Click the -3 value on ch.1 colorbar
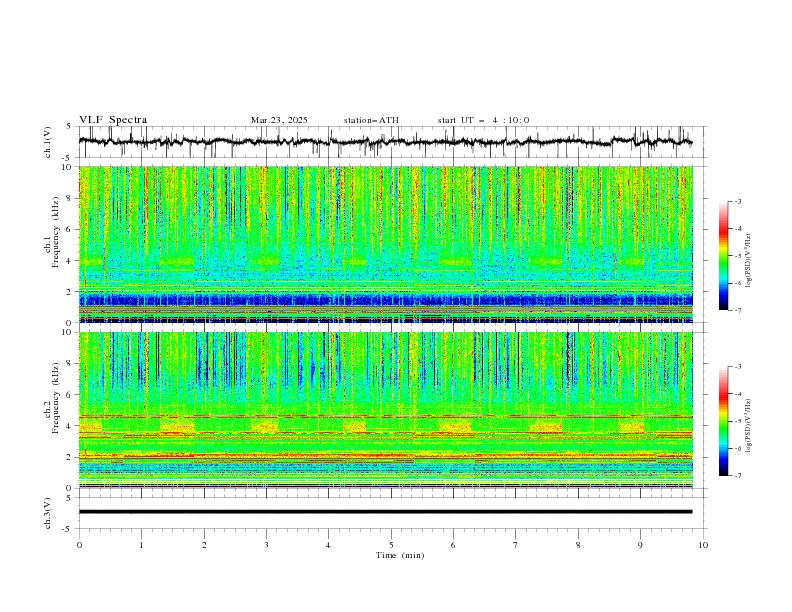The width and height of the screenshot is (792, 612). pyautogui.click(x=737, y=201)
